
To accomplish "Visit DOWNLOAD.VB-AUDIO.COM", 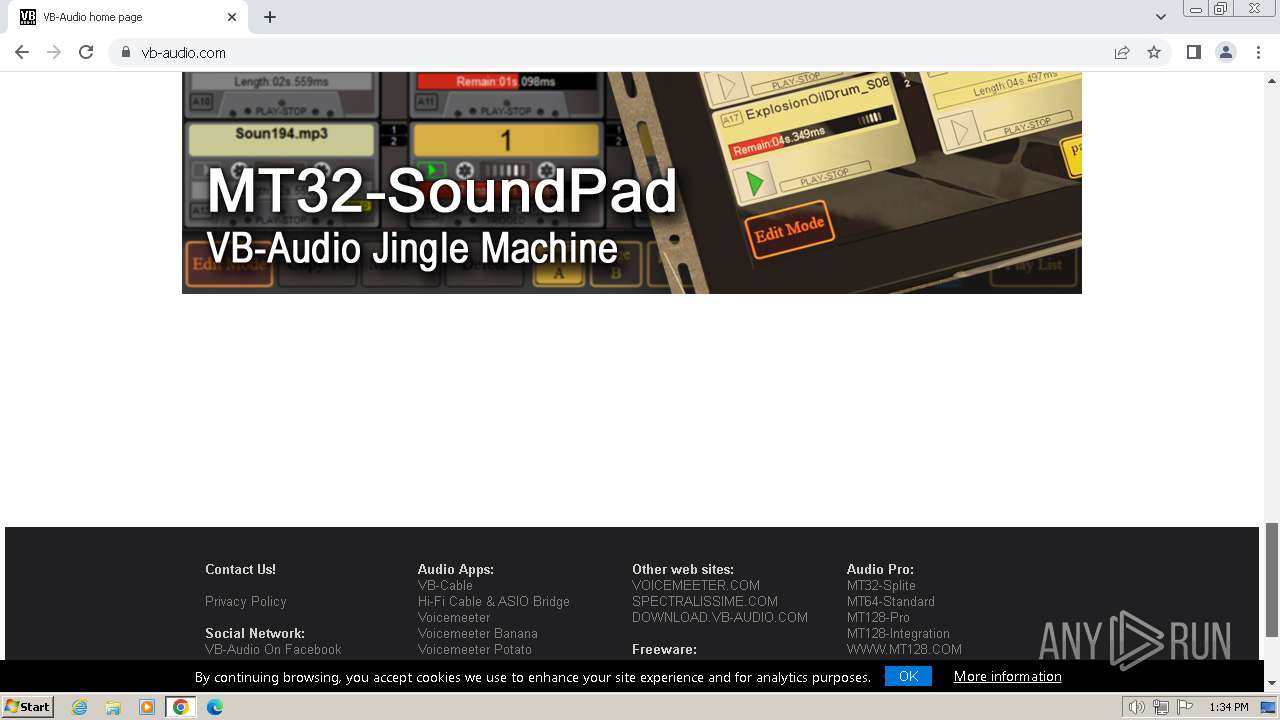I will pos(720,617).
